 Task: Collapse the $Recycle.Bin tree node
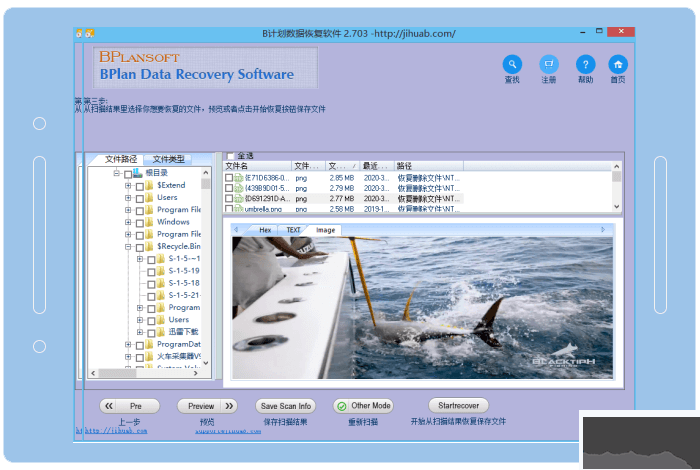[x=128, y=246]
